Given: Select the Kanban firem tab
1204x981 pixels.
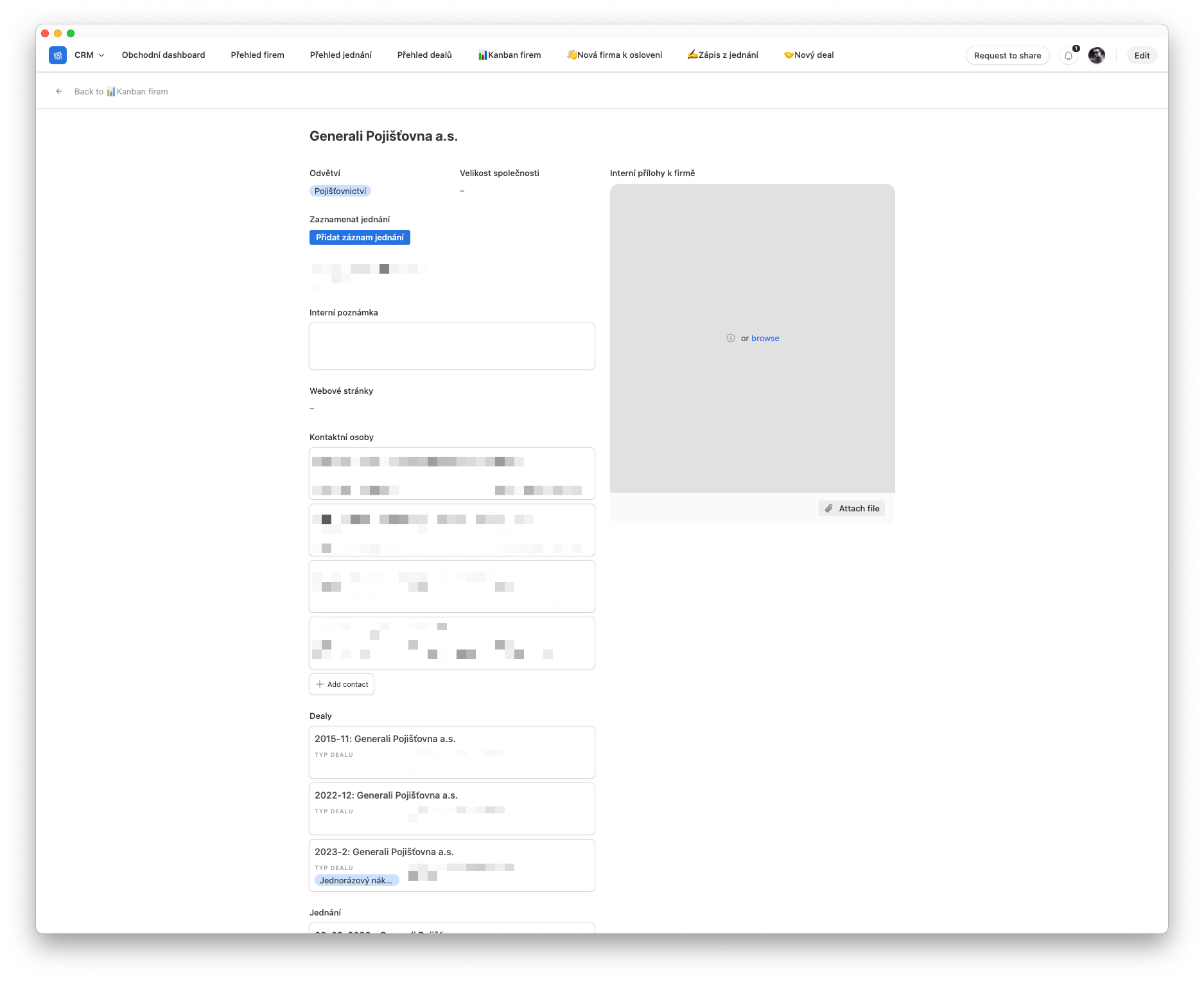Looking at the screenshot, I should point(509,55).
